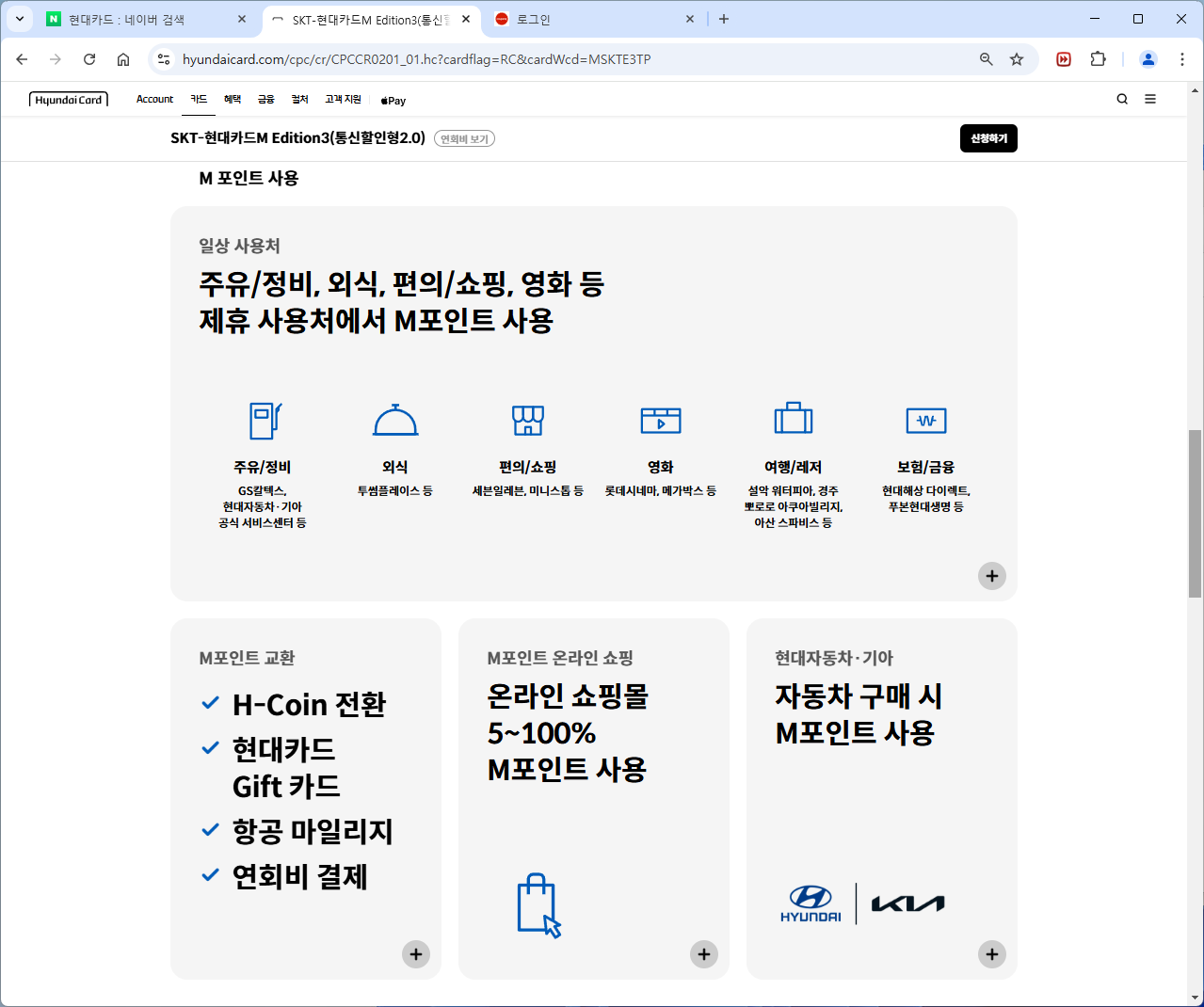Click the red extension icon in toolbar

click(1064, 59)
